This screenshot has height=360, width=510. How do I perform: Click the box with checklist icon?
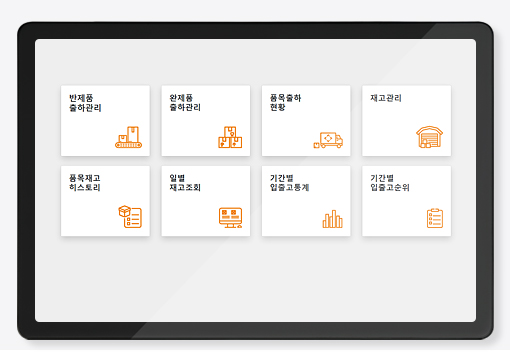(130, 217)
